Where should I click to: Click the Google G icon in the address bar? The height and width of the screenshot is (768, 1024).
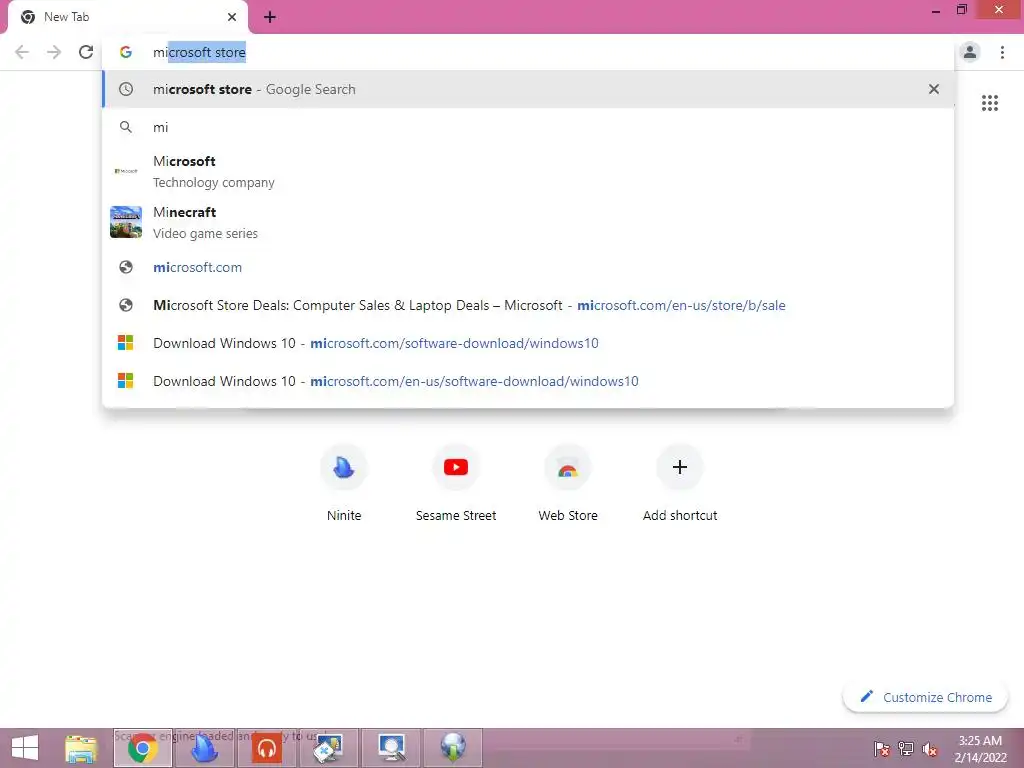[126, 52]
